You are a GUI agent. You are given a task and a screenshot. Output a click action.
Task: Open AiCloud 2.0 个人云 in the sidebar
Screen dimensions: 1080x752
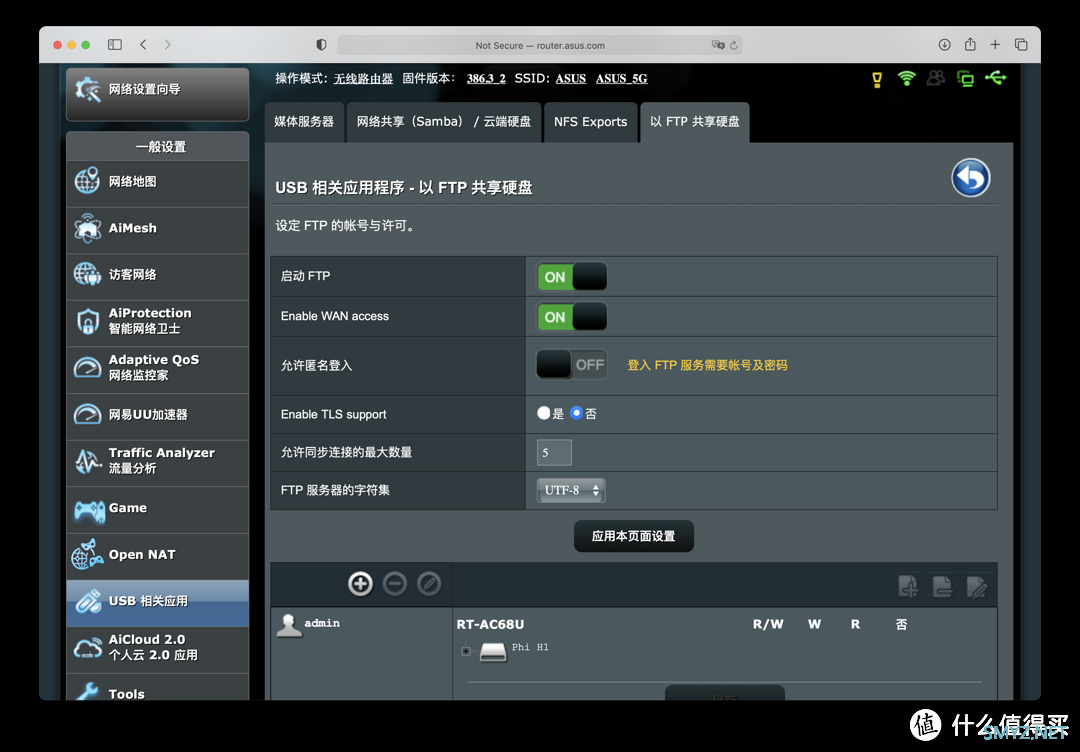tap(158, 649)
